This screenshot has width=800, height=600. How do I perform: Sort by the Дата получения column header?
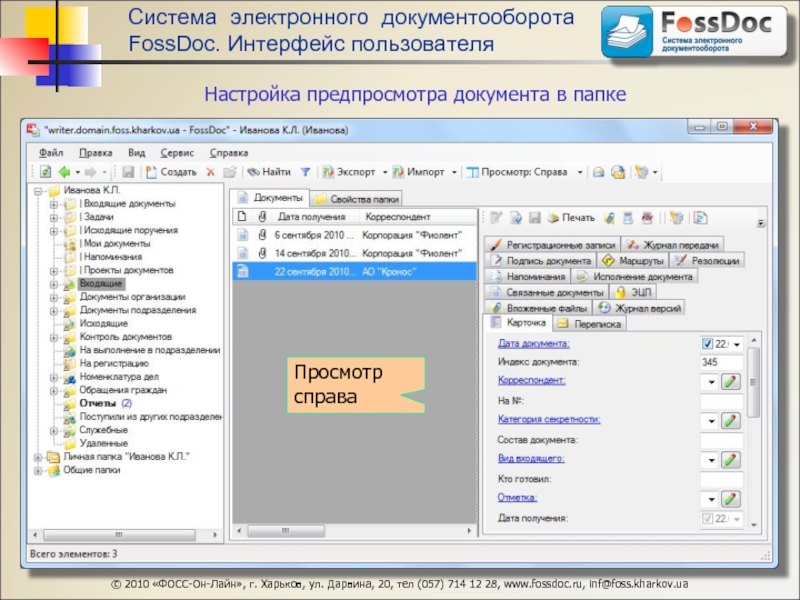tap(311, 217)
